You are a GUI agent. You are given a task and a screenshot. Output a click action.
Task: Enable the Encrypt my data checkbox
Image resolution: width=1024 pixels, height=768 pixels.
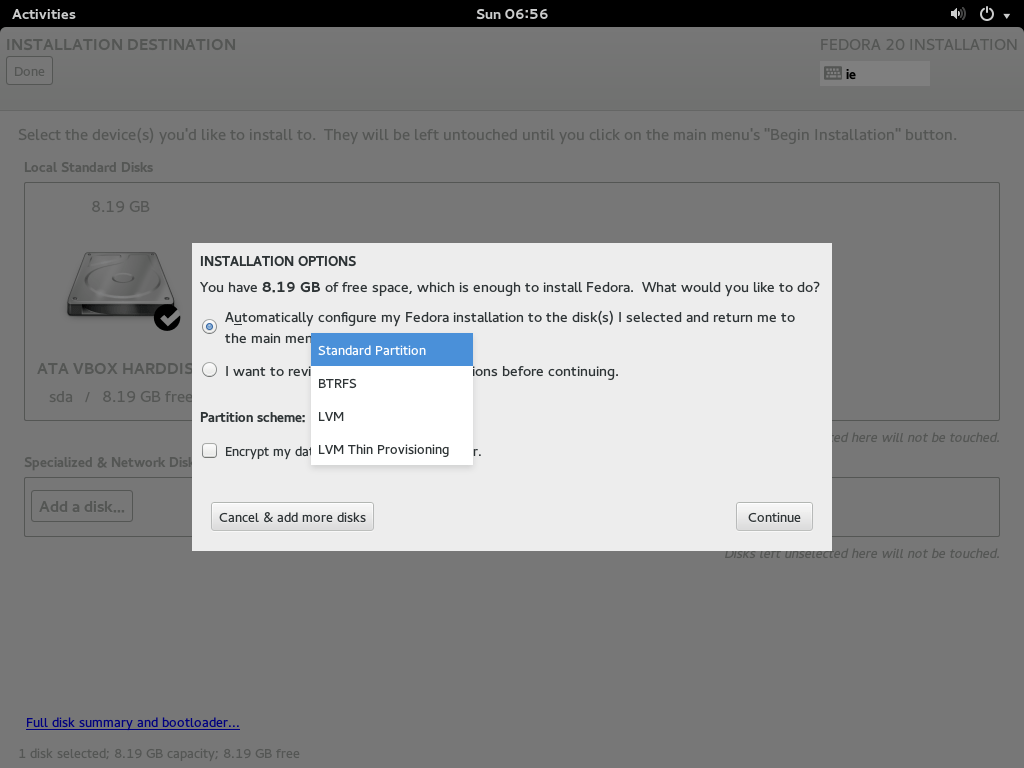click(x=210, y=451)
